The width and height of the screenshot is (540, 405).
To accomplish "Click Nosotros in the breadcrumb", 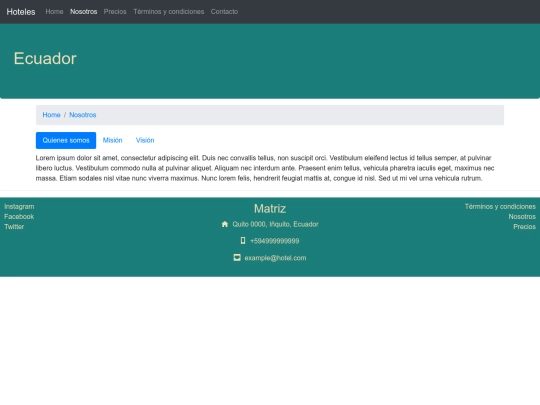I will coord(83,115).
